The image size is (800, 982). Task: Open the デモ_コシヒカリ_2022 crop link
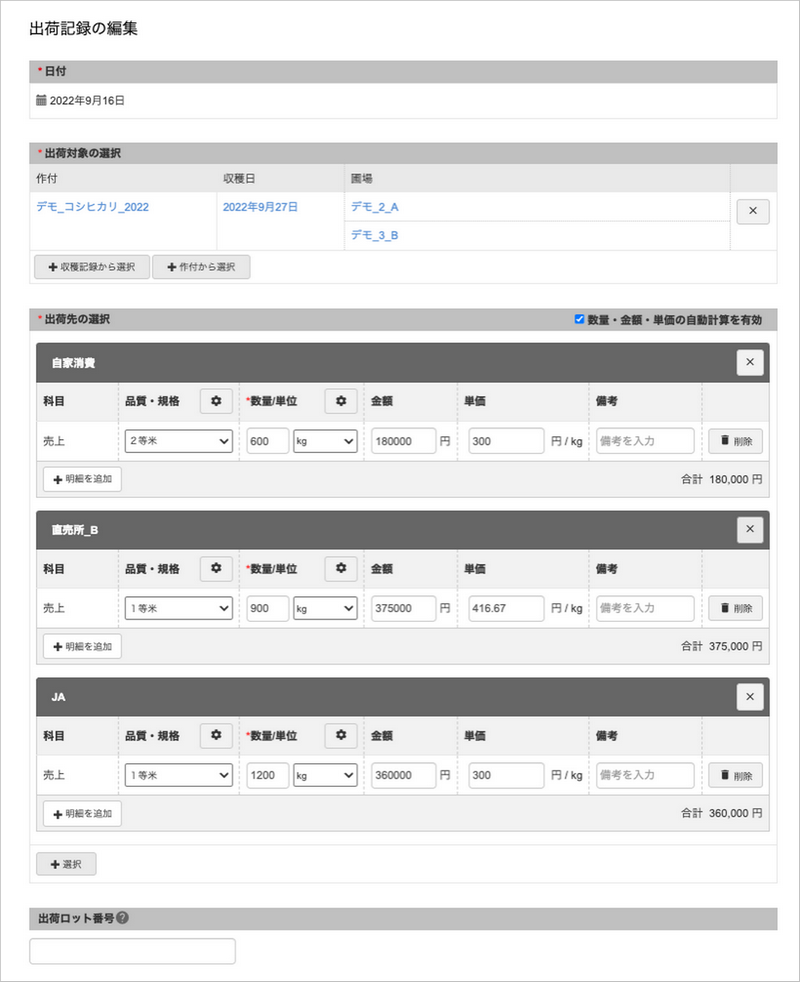tap(92, 207)
